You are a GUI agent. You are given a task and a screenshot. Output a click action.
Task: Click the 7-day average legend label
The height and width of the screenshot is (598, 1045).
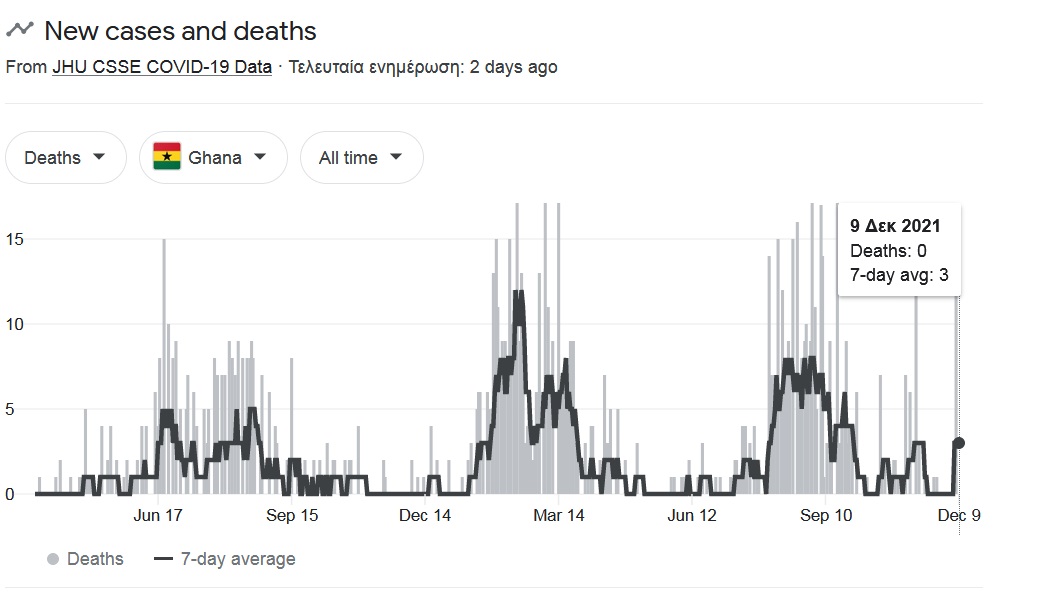237,559
